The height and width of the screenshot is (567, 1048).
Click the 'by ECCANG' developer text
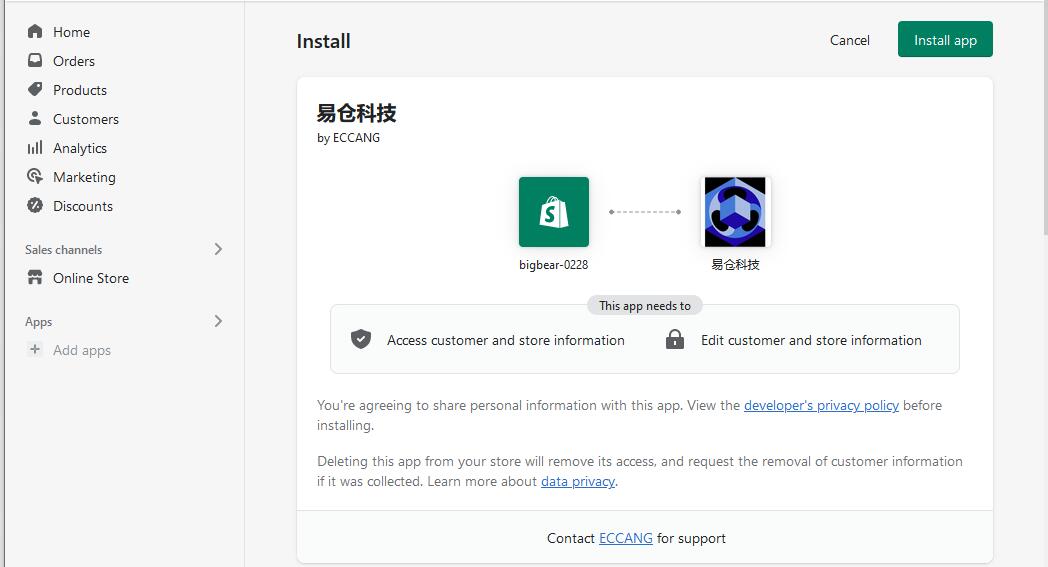348,138
